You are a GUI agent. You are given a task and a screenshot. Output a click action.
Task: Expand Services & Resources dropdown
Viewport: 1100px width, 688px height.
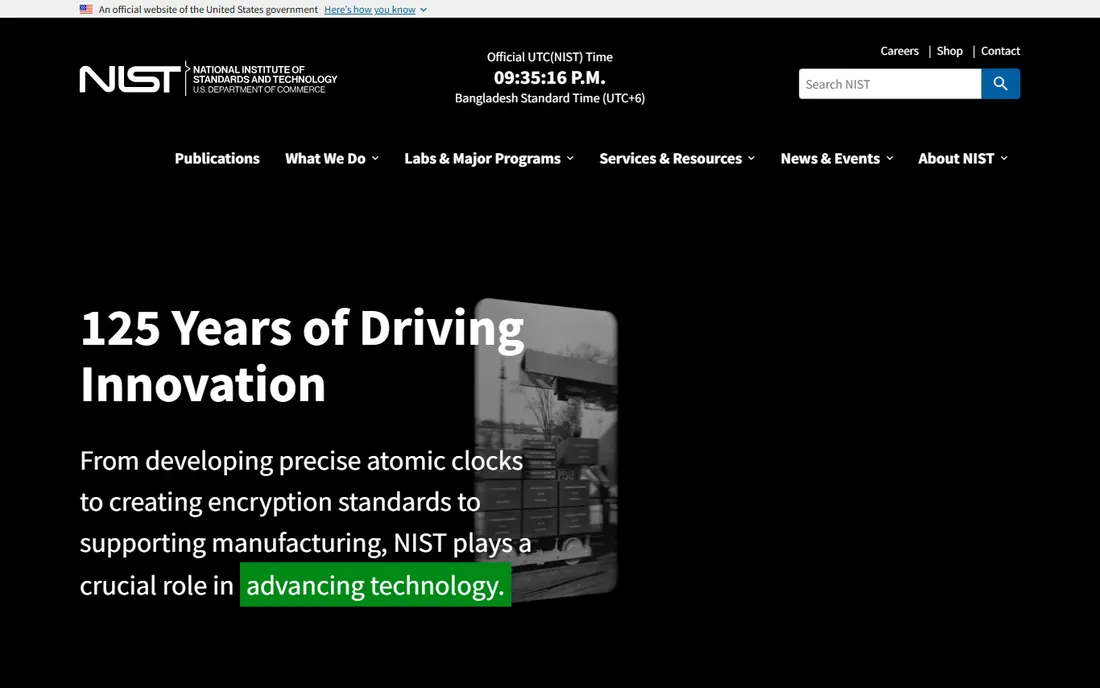677,158
